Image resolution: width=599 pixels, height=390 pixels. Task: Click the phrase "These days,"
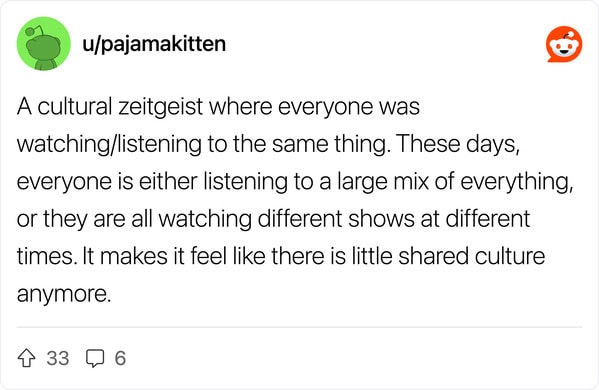pyautogui.click(x=457, y=144)
